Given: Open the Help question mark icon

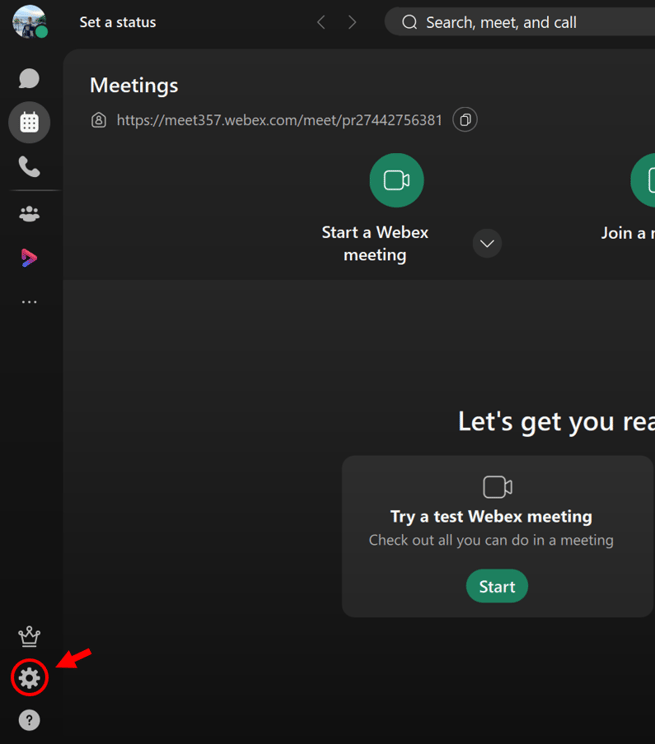Looking at the screenshot, I should pos(29,720).
